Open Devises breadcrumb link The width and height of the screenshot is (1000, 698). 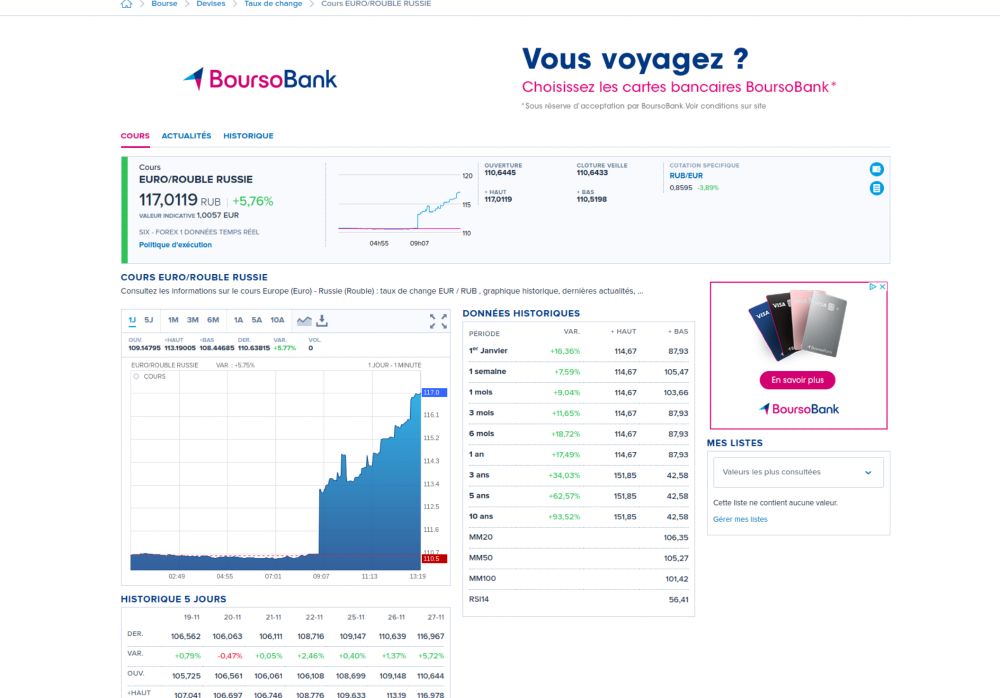pyautogui.click(x=210, y=4)
